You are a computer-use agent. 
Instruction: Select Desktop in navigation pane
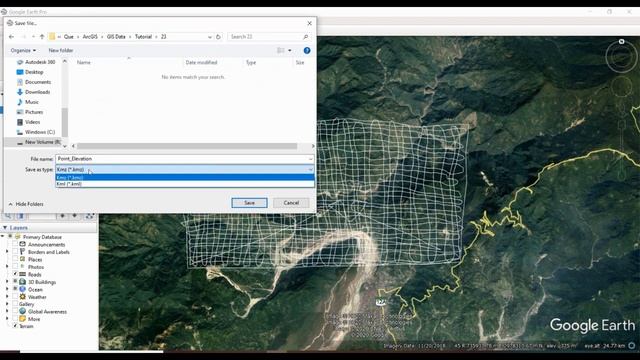[x=30, y=72]
